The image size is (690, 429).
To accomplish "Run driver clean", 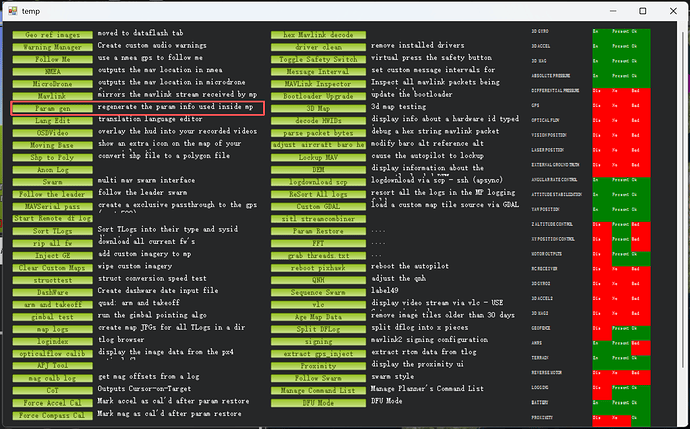I will pyautogui.click(x=318, y=47).
